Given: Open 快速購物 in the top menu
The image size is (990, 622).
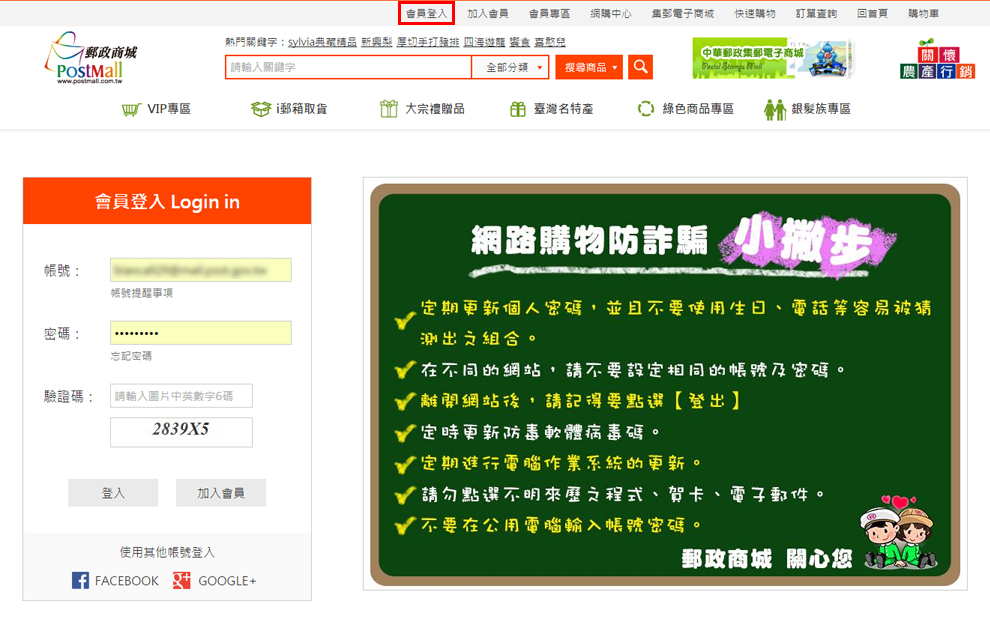Looking at the screenshot, I should click(x=754, y=13).
